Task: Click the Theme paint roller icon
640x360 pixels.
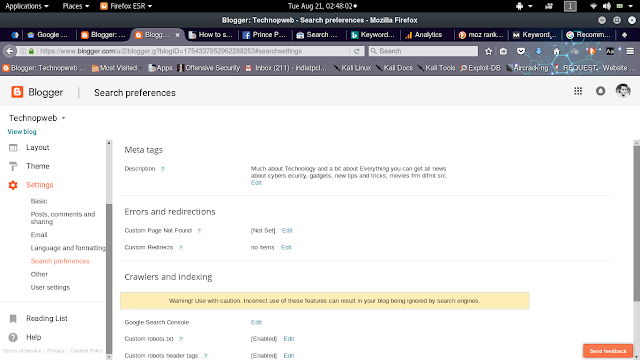Action: [x=13, y=166]
